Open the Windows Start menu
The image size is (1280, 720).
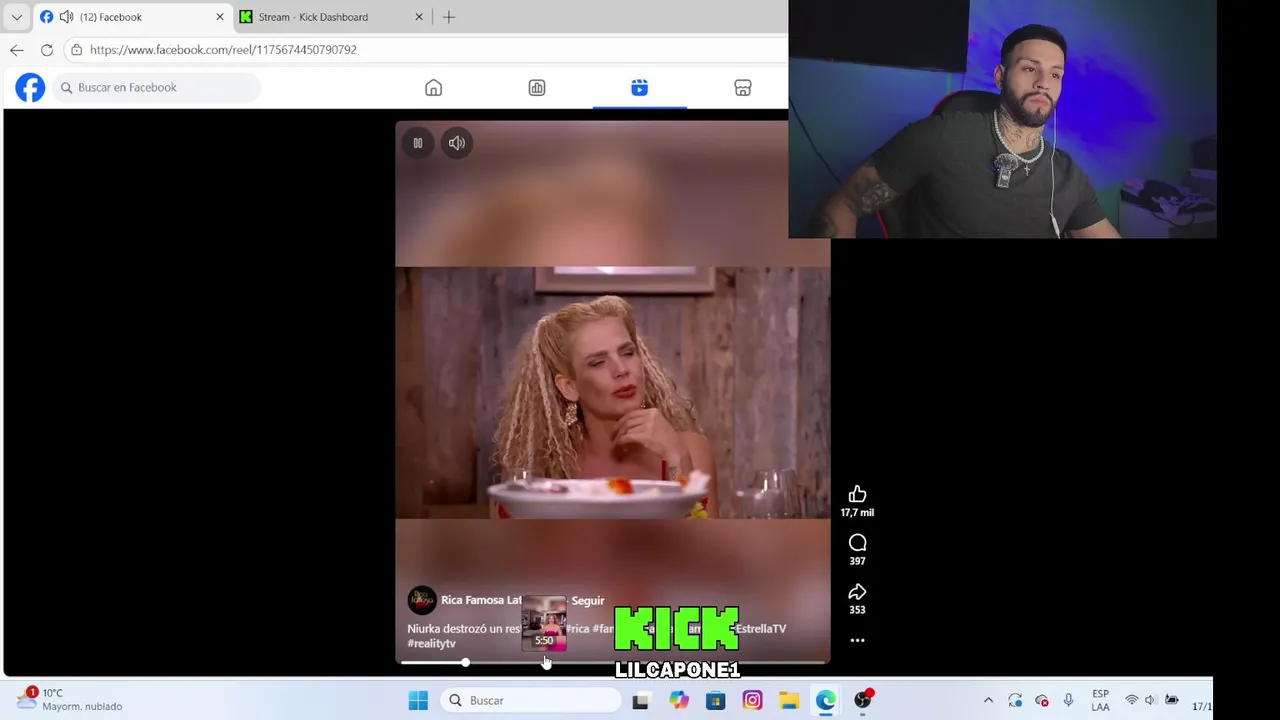click(x=418, y=700)
